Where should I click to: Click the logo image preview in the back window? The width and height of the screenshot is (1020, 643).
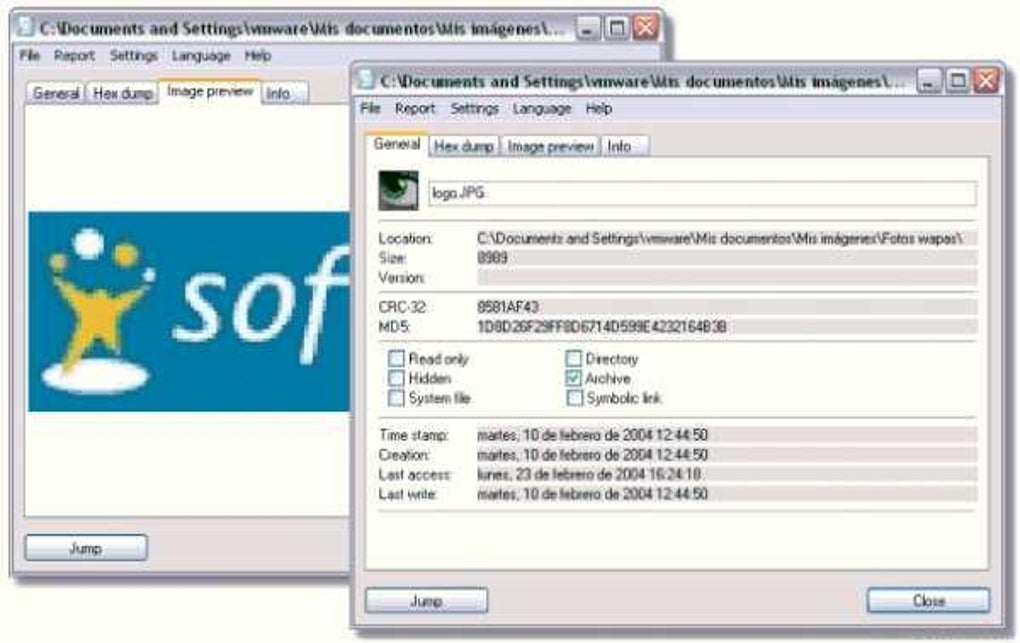click(189, 311)
